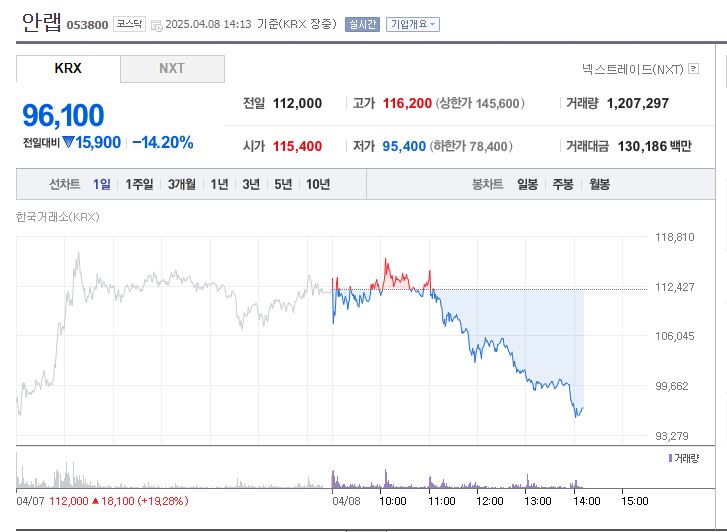Open the 기업개요 dropdown
The width and height of the screenshot is (727, 532).
(412, 24)
